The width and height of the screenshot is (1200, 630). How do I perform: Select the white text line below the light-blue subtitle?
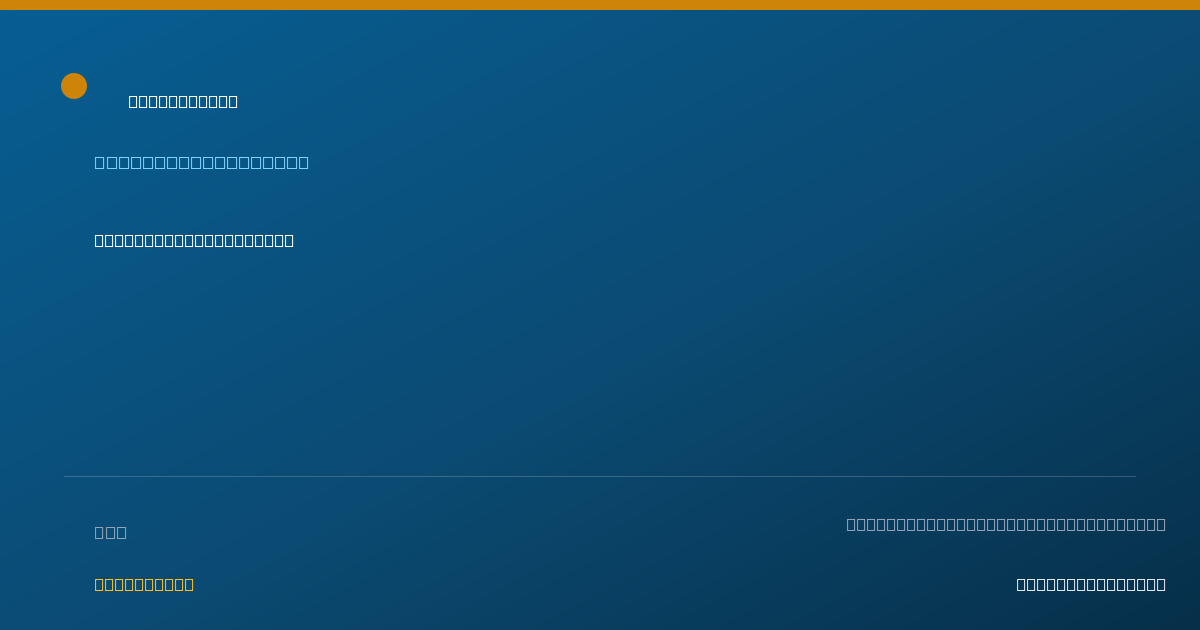point(194,240)
